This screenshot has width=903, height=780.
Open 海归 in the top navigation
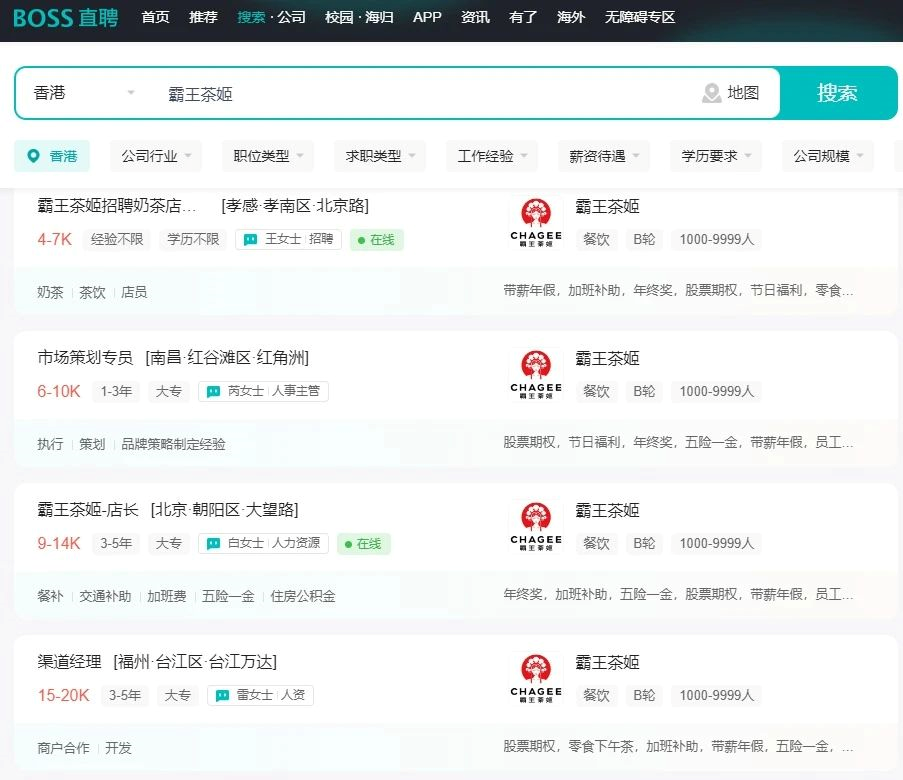coord(379,17)
